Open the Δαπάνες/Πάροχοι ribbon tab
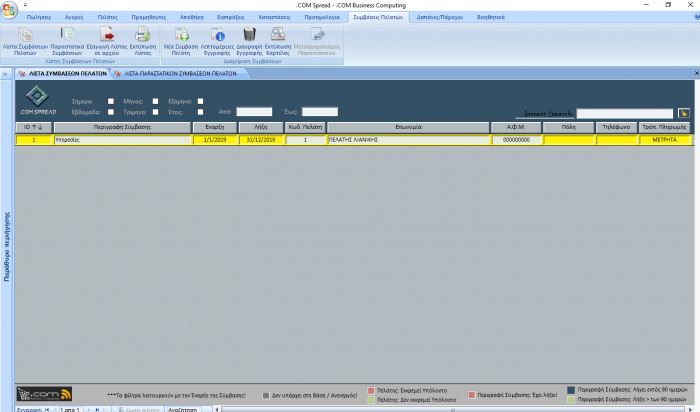Viewport: 700px width, 412px height. coord(439,17)
